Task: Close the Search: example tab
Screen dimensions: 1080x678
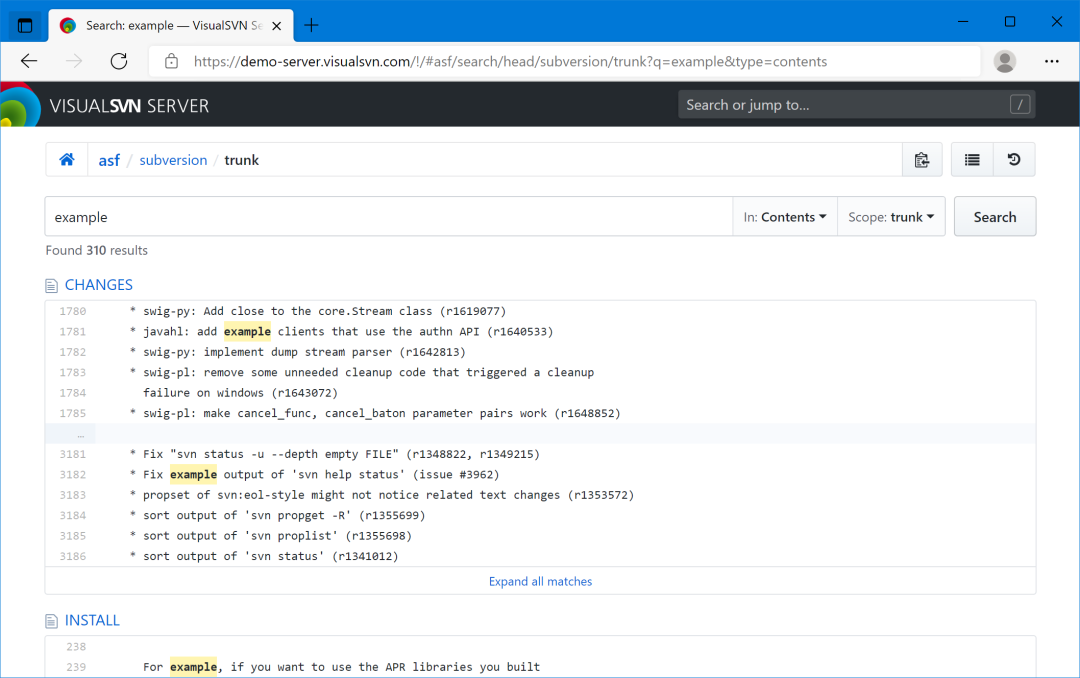Action: [277, 25]
